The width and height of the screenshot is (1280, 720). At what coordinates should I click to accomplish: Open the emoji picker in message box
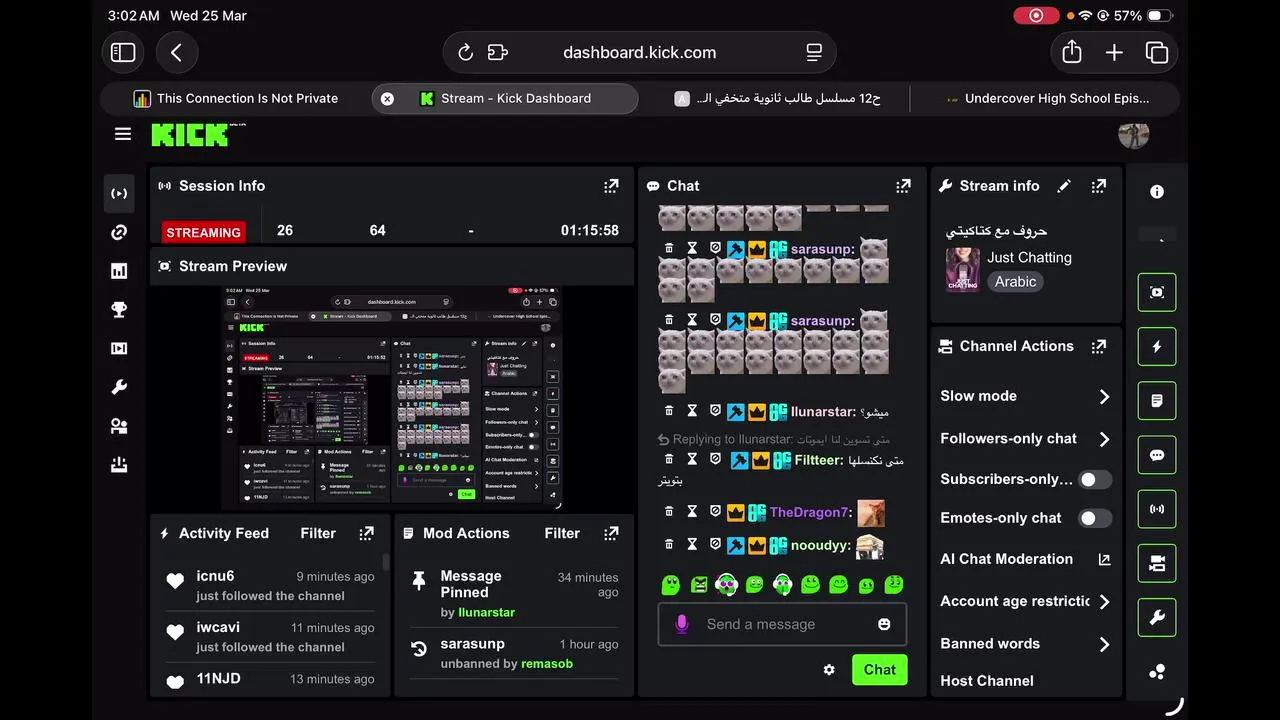click(884, 624)
